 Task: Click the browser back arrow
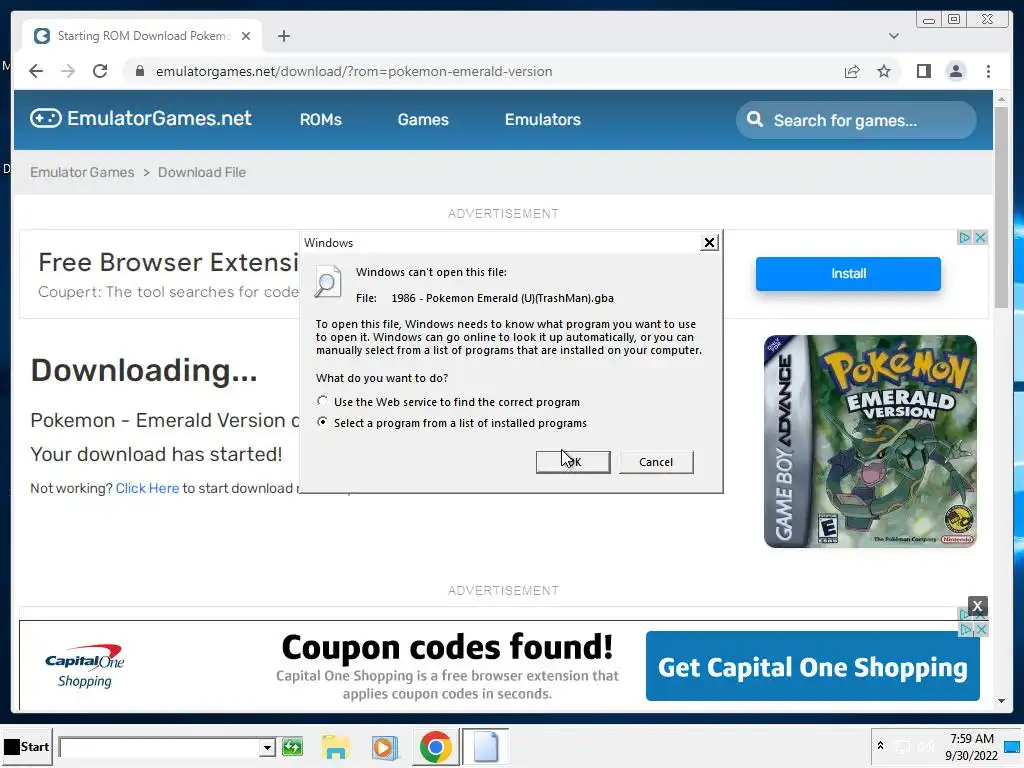pyautogui.click(x=36, y=71)
